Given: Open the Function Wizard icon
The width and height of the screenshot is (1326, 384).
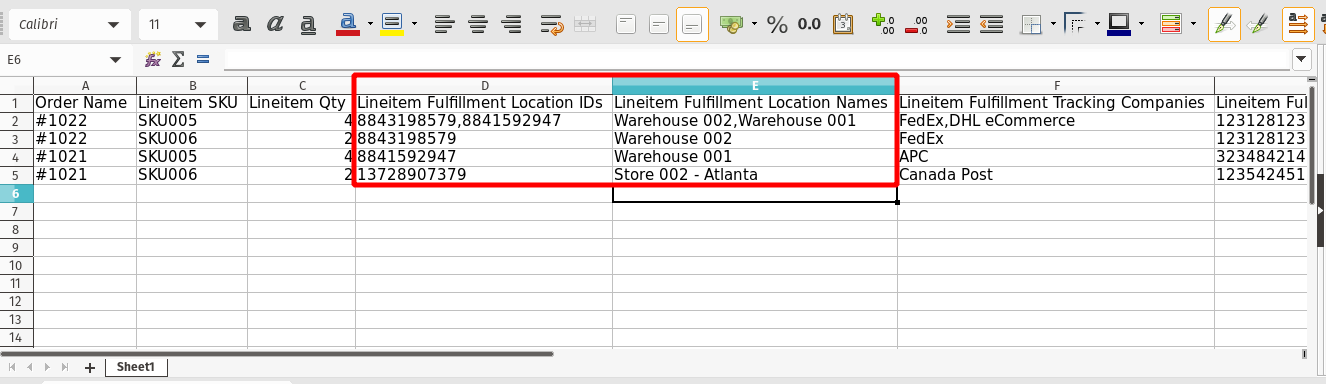Looking at the screenshot, I should point(153,60).
